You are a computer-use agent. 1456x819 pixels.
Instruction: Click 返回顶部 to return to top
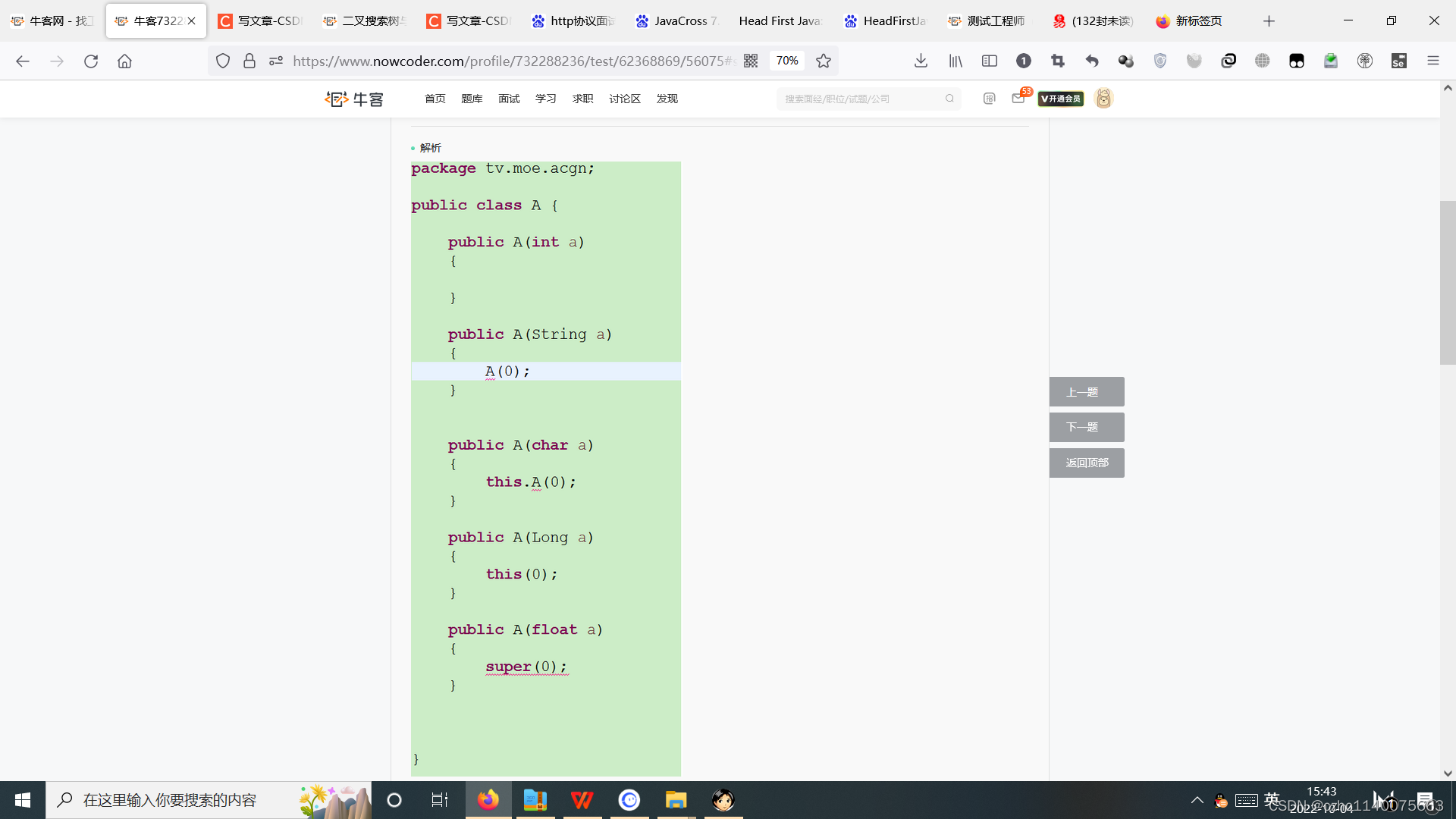point(1087,463)
